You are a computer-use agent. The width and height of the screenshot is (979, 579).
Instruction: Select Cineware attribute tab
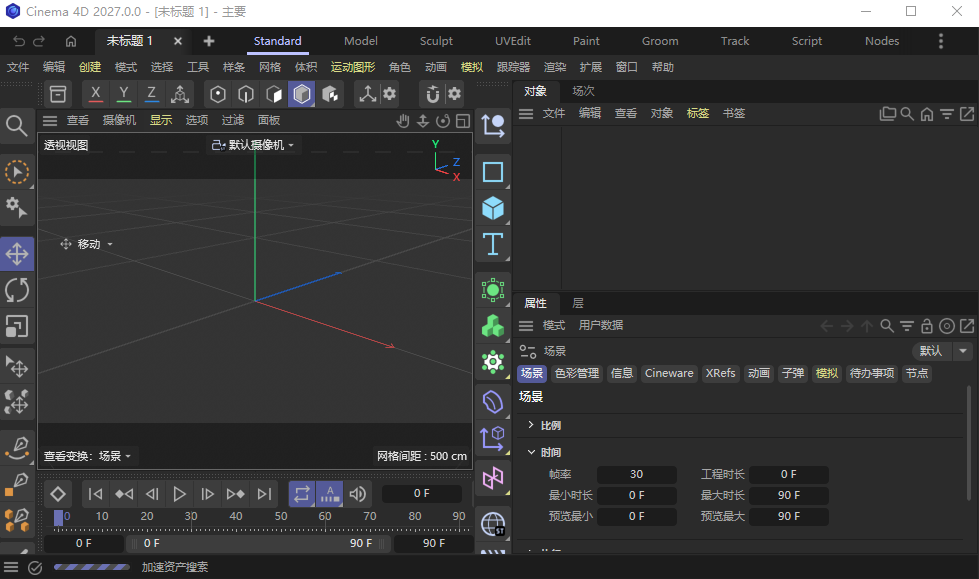click(669, 374)
